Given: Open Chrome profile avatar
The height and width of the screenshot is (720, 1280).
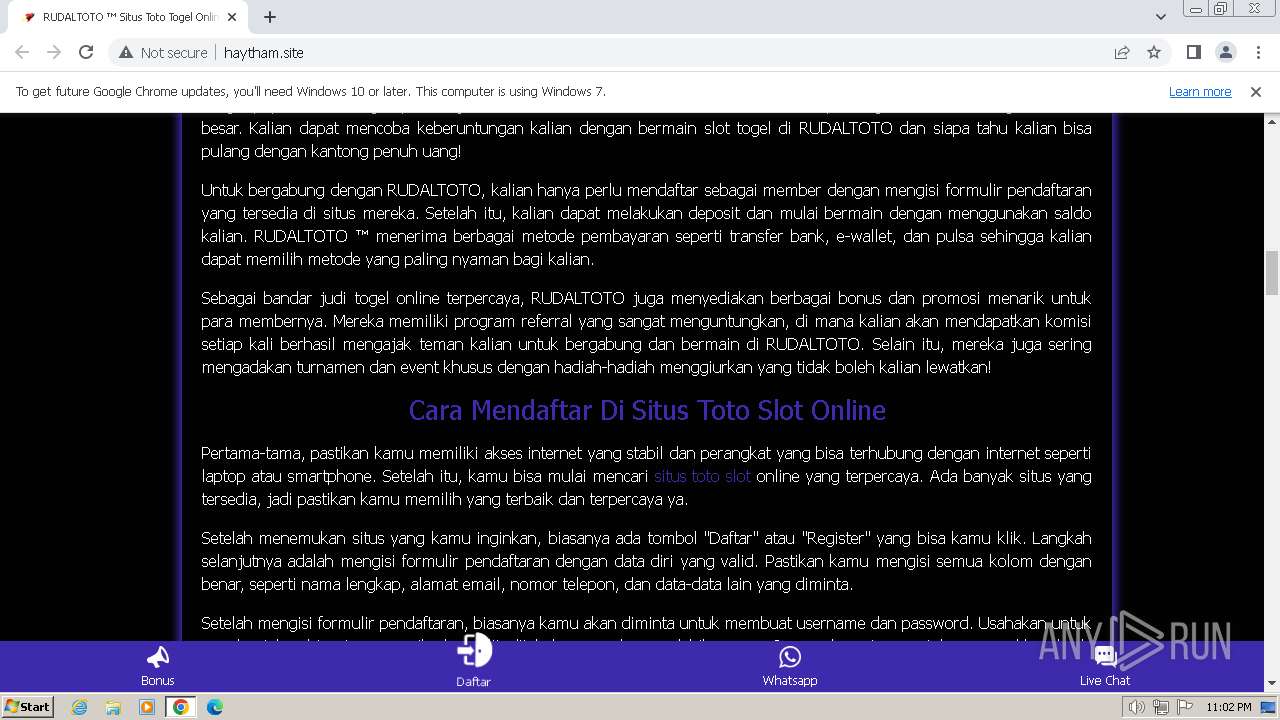Looking at the screenshot, I should pyautogui.click(x=1226, y=52).
